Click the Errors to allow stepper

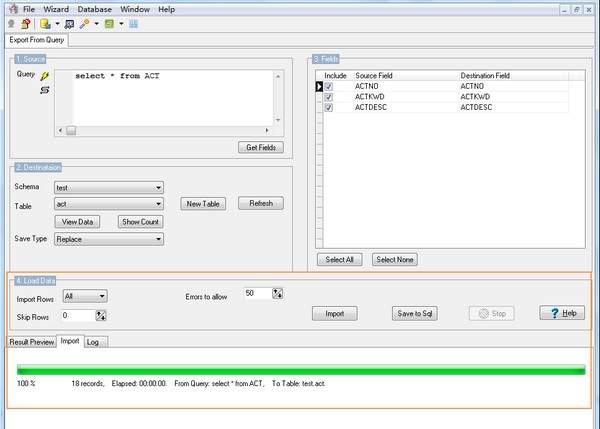click(279, 293)
